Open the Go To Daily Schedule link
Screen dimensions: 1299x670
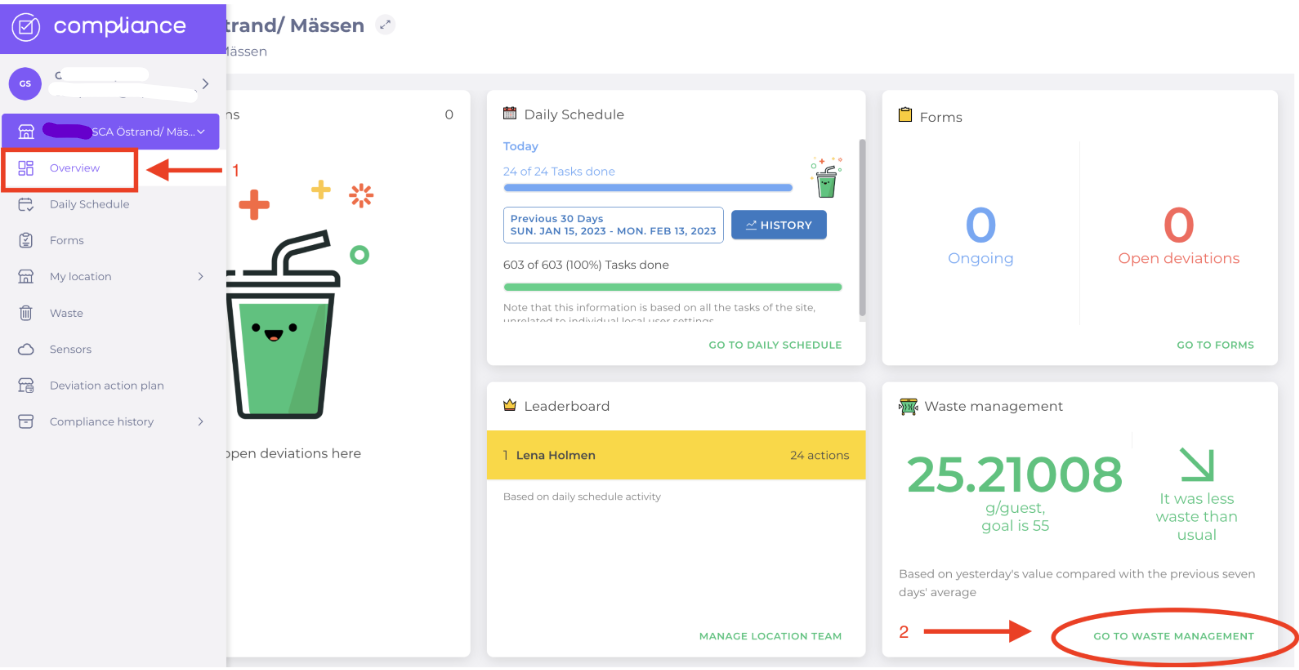click(775, 345)
